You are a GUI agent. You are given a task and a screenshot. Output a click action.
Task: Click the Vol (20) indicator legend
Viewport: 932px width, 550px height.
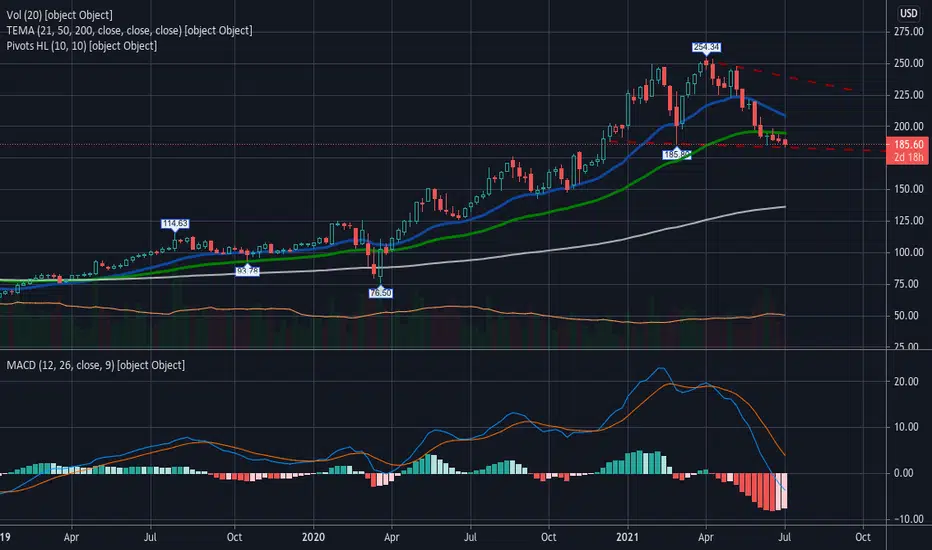[x=59, y=15]
